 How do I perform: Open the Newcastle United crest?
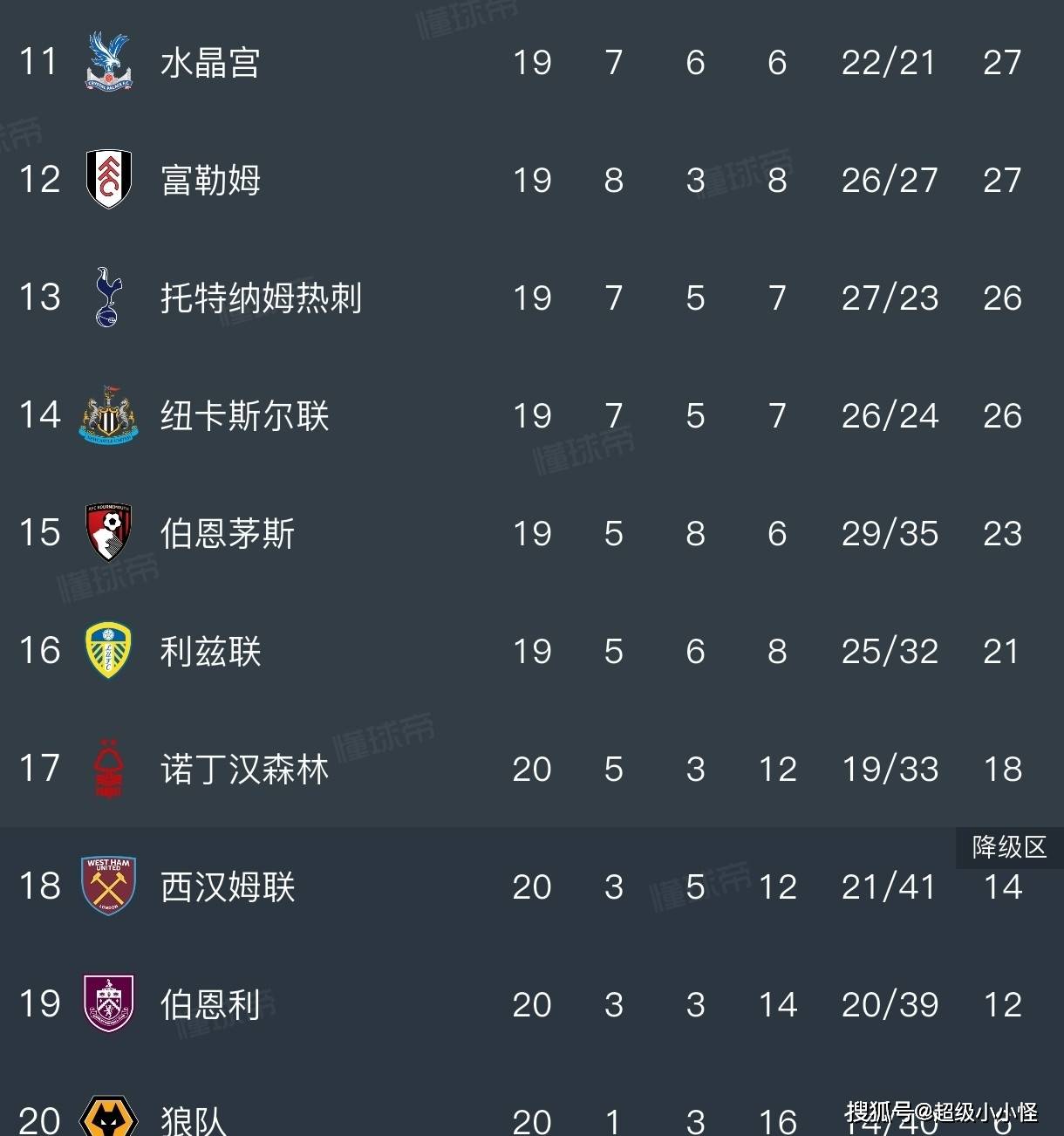click(109, 415)
